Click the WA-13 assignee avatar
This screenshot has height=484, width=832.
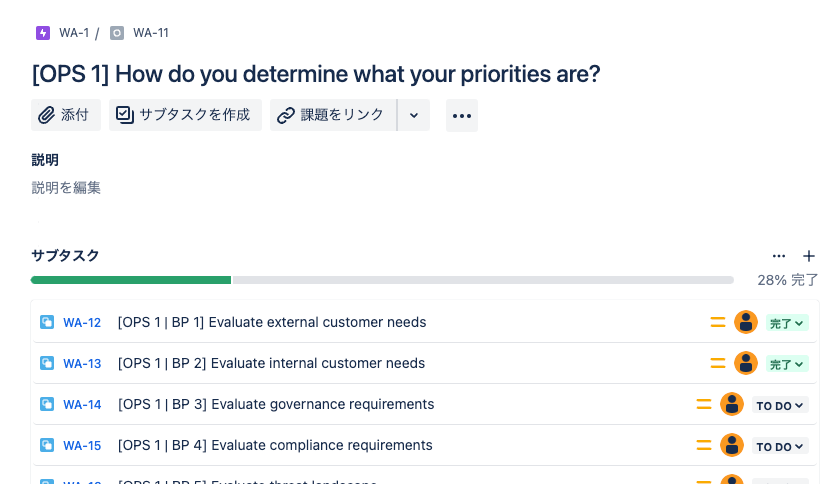(746, 364)
